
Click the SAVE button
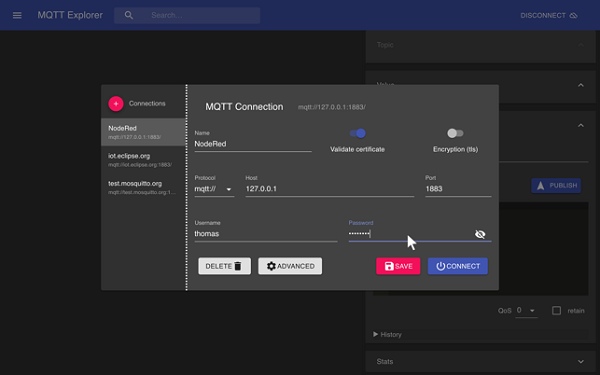[398, 266]
